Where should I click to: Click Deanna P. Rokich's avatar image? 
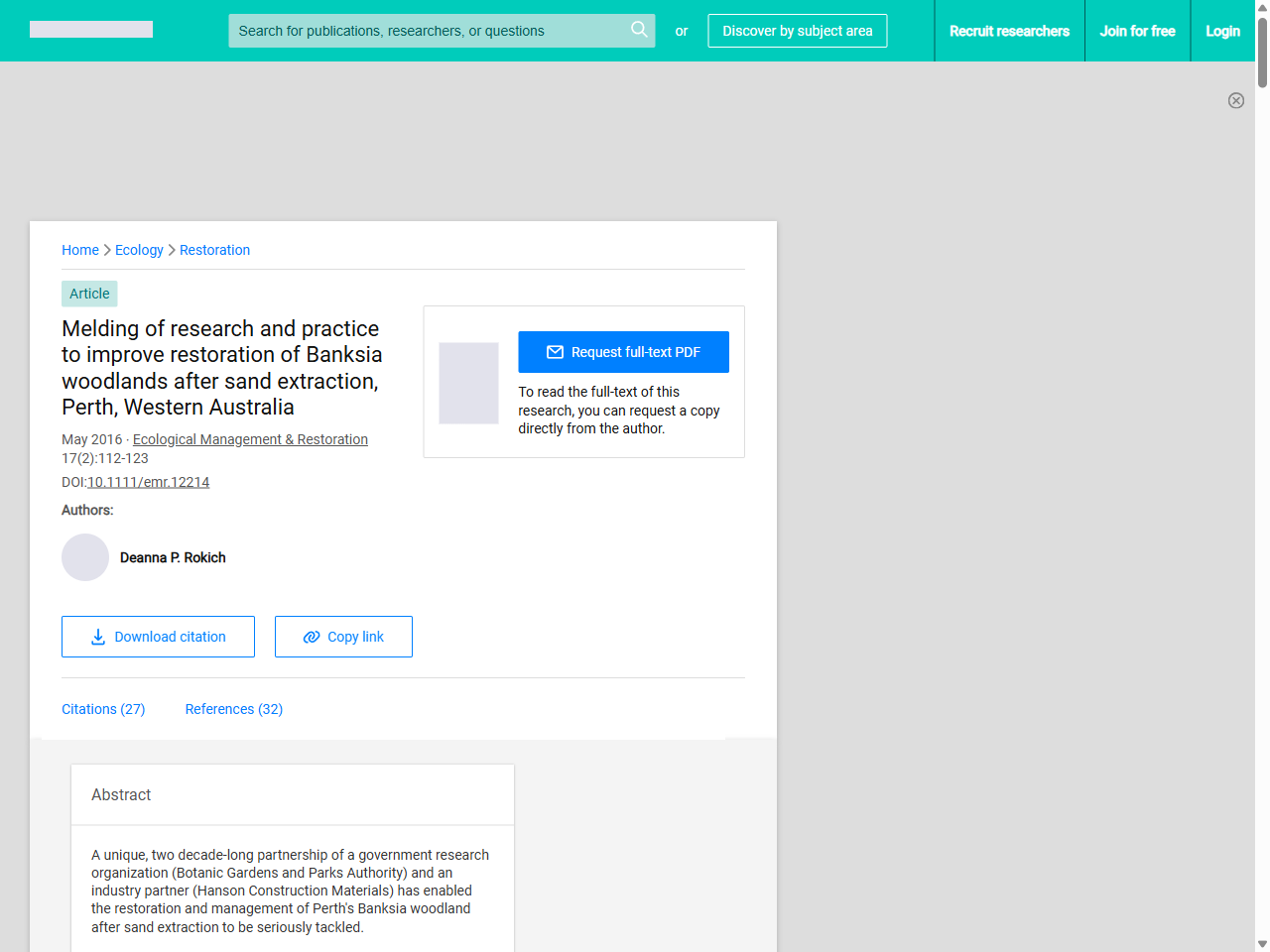pyautogui.click(x=85, y=557)
